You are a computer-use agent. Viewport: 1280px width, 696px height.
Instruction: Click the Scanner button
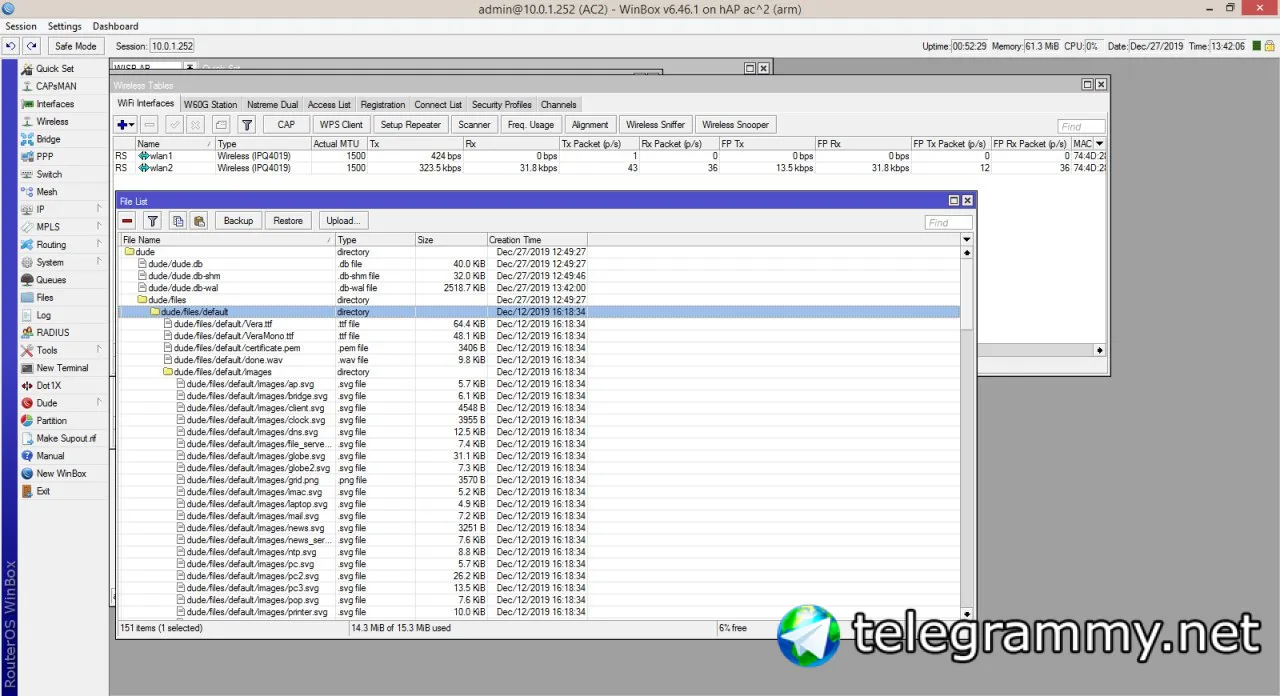(474, 125)
